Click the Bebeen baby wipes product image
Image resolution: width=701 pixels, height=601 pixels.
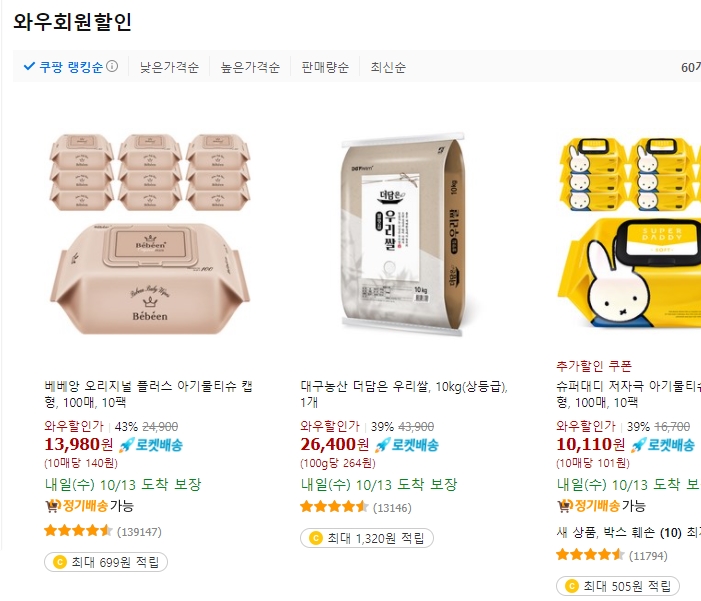(x=150, y=233)
